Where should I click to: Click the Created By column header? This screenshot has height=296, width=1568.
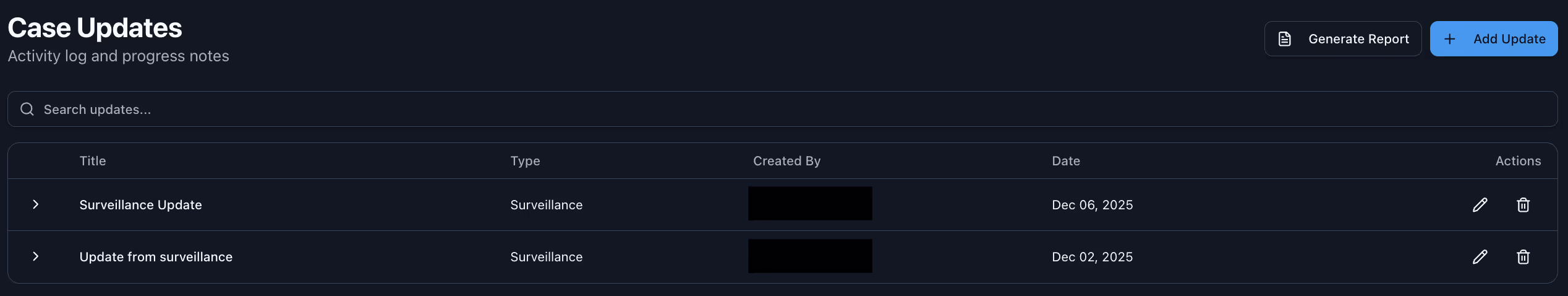[786, 161]
